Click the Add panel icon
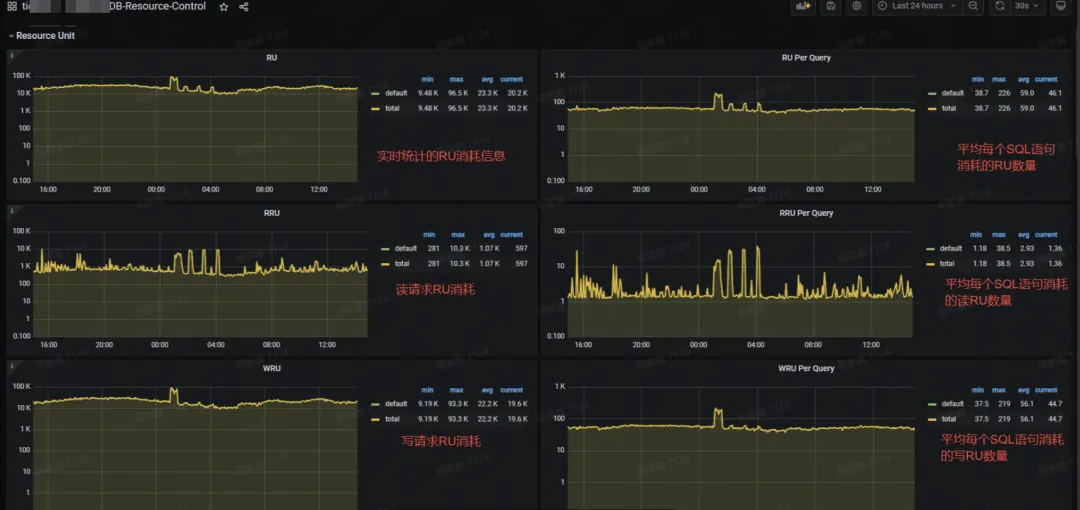The width and height of the screenshot is (1080, 510). (803, 6)
